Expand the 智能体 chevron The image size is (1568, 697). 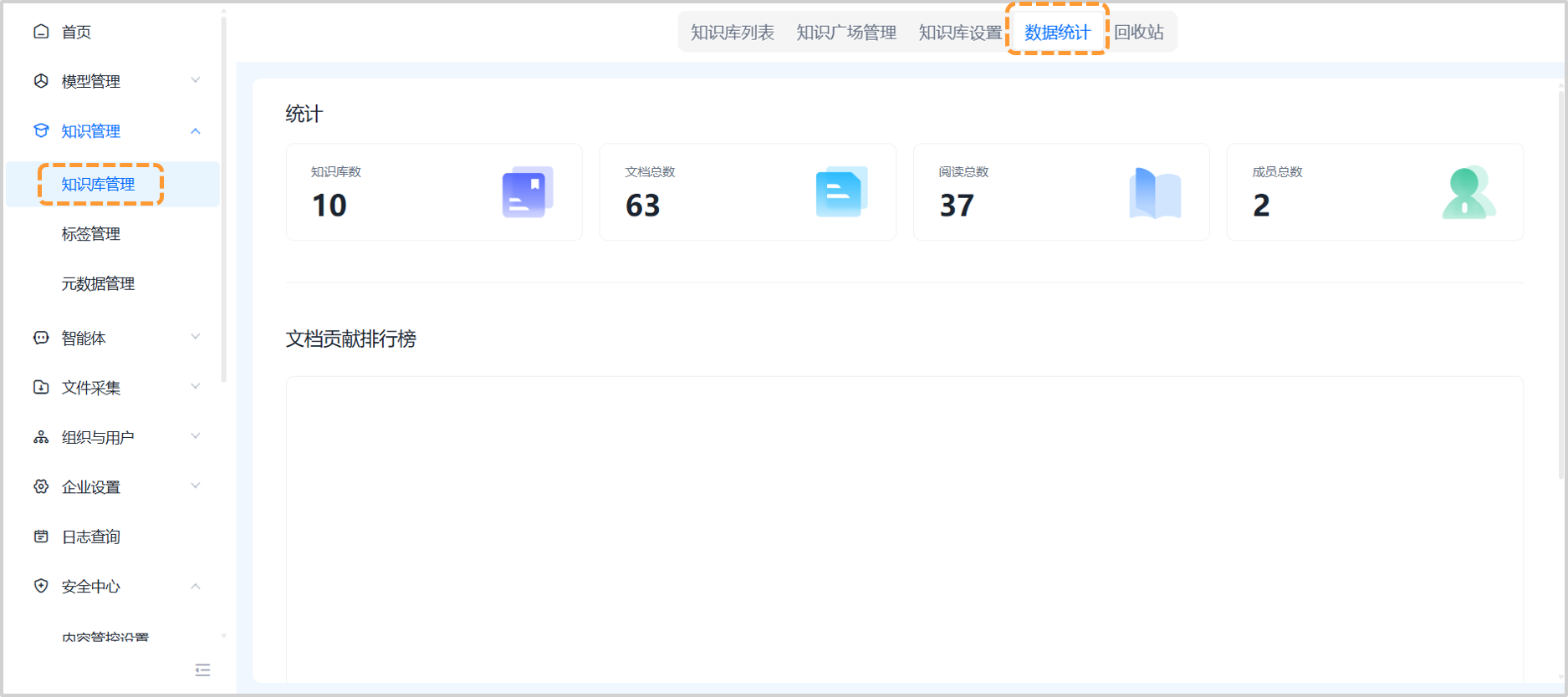click(x=196, y=337)
